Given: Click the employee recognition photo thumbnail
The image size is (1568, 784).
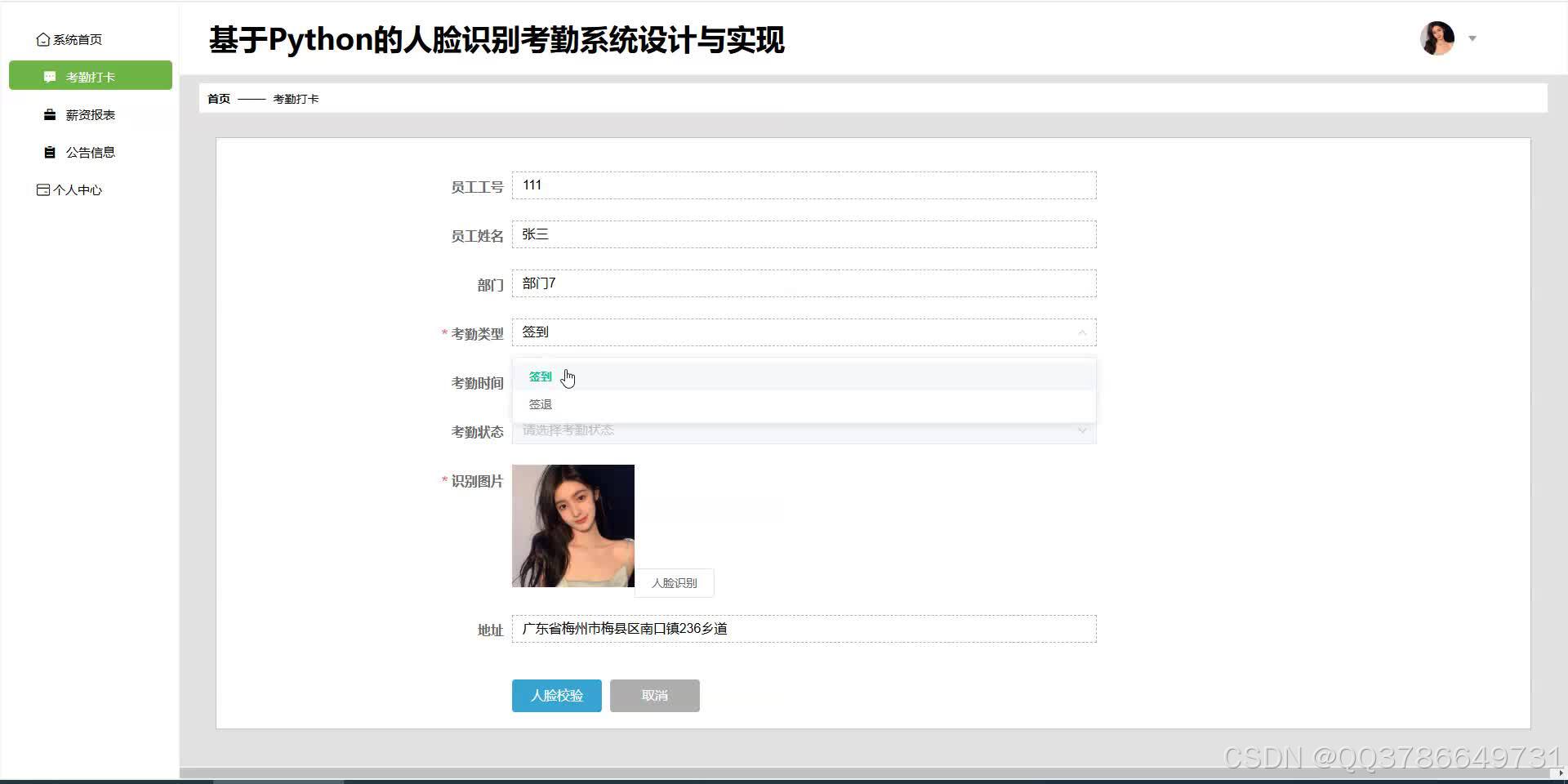Looking at the screenshot, I should click(572, 525).
